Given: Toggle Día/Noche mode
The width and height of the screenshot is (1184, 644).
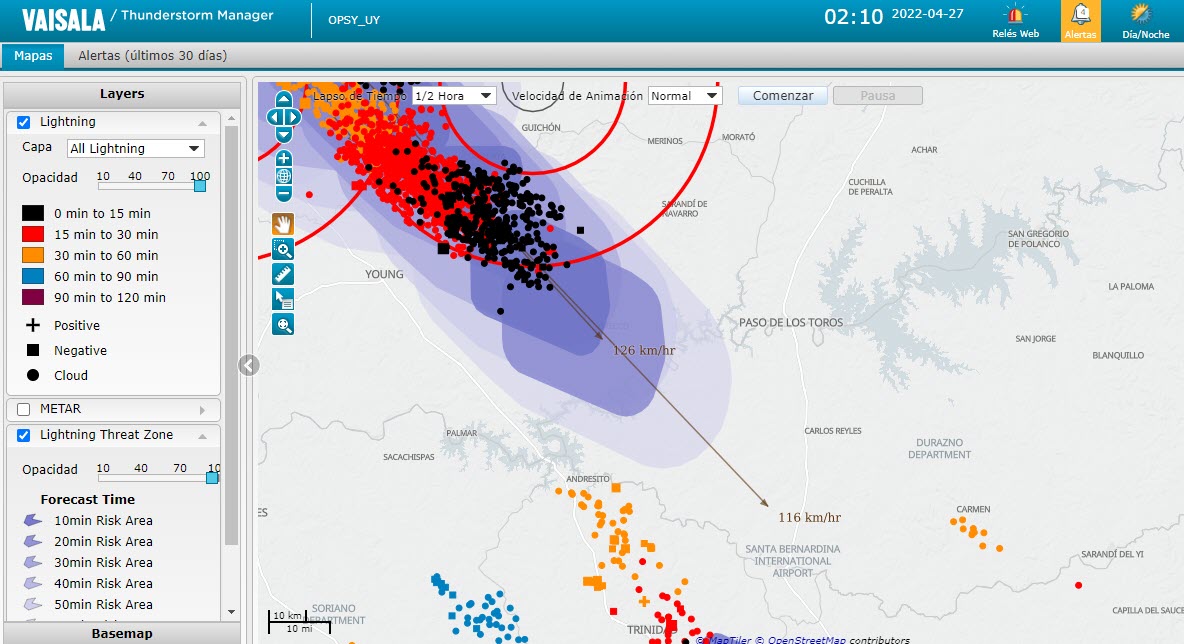Looking at the screenshot, I should 1145,21.
